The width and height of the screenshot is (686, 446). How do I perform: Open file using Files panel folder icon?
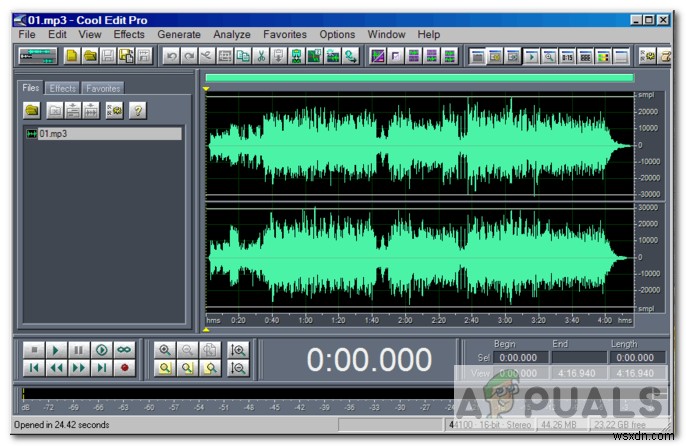32,110
